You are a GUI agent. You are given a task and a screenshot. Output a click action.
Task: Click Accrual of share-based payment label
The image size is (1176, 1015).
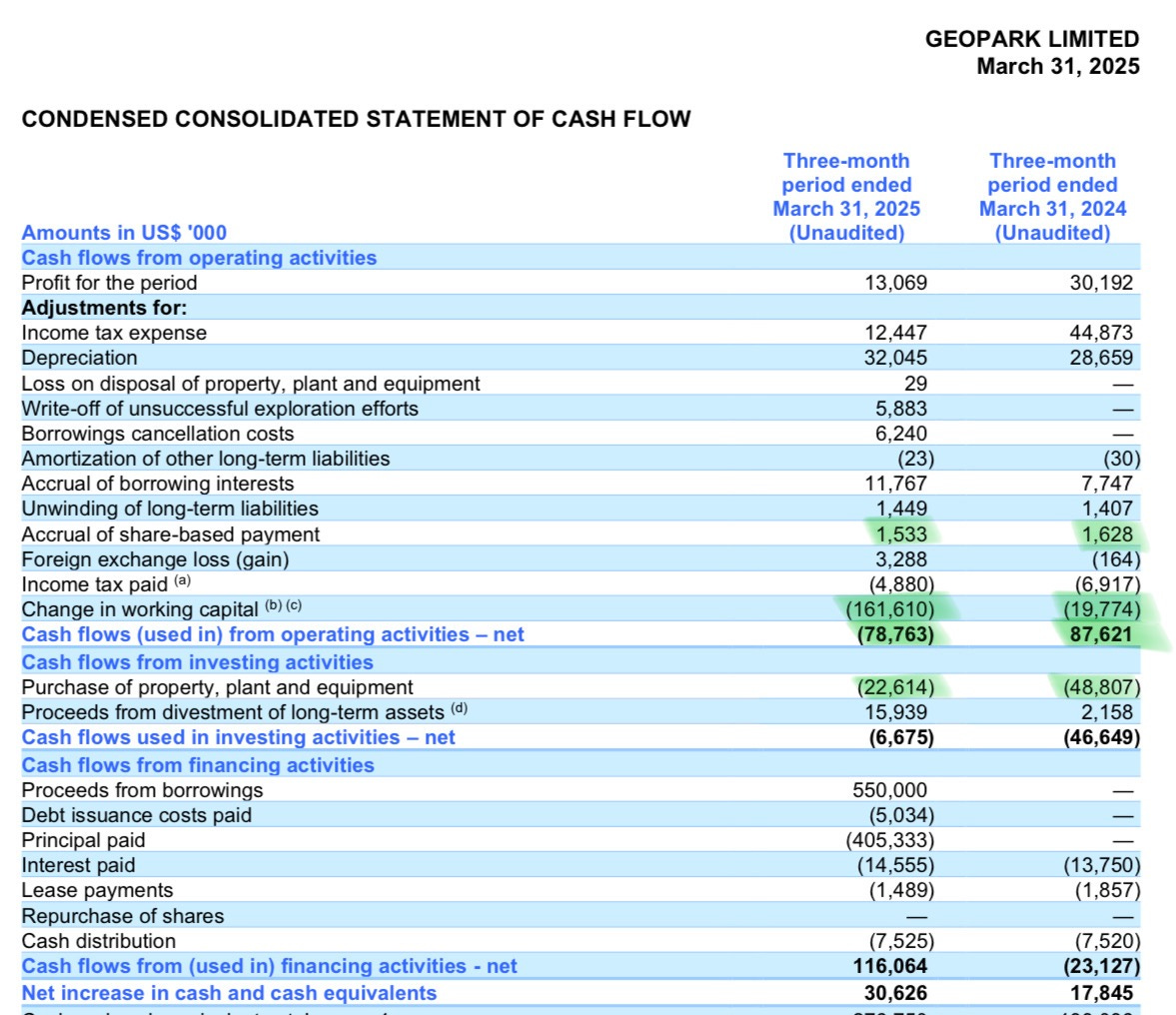170,534
